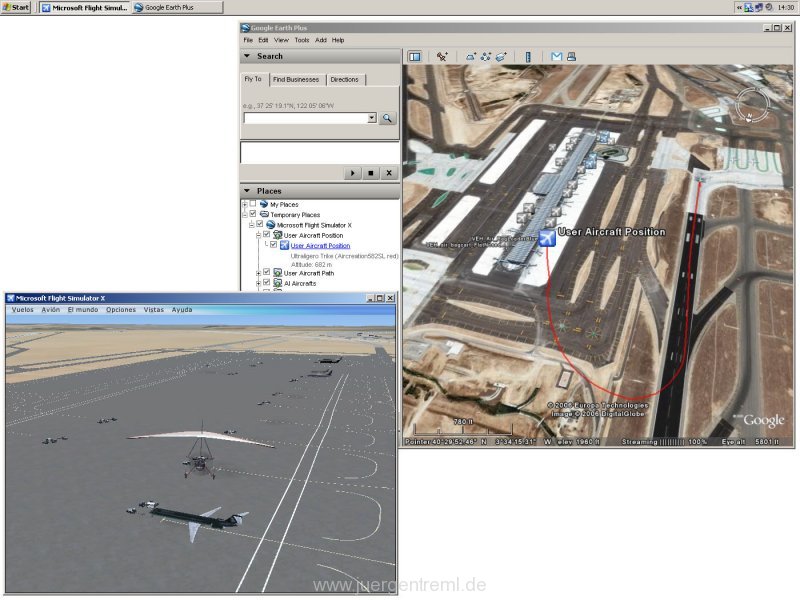Collapse the Places panel triangle
800x600 pixels.
[247, 191]
